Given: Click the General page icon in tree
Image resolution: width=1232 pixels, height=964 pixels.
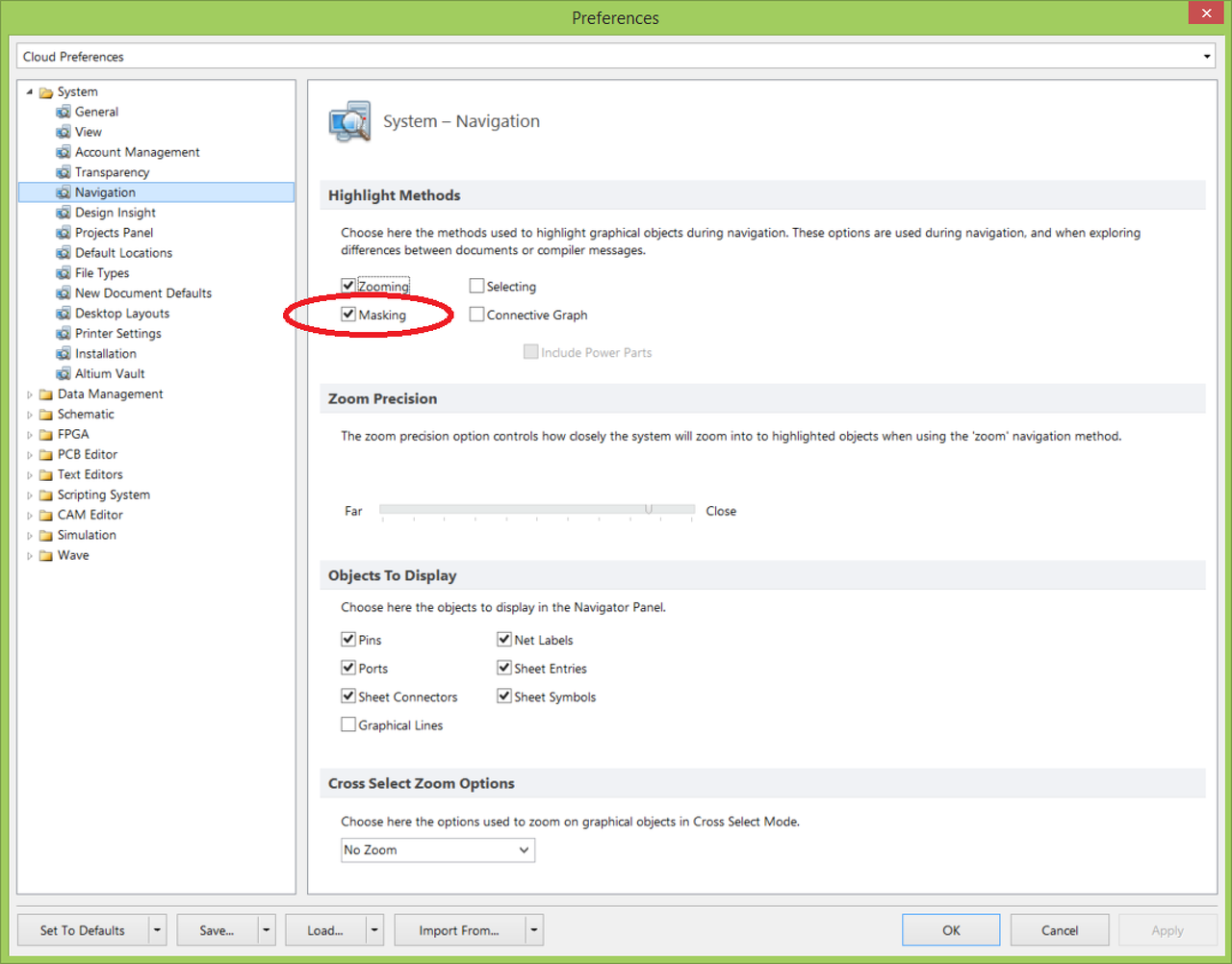Looking at the screenshot, I should (64, 112).
